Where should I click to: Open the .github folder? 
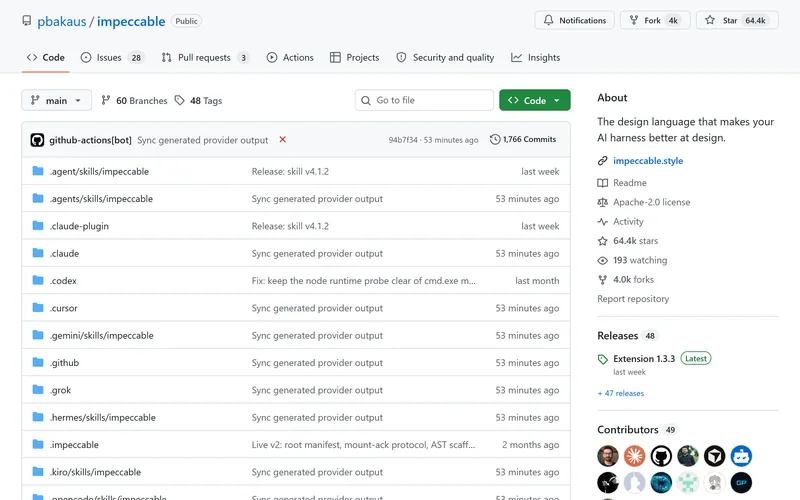(64, 363)
